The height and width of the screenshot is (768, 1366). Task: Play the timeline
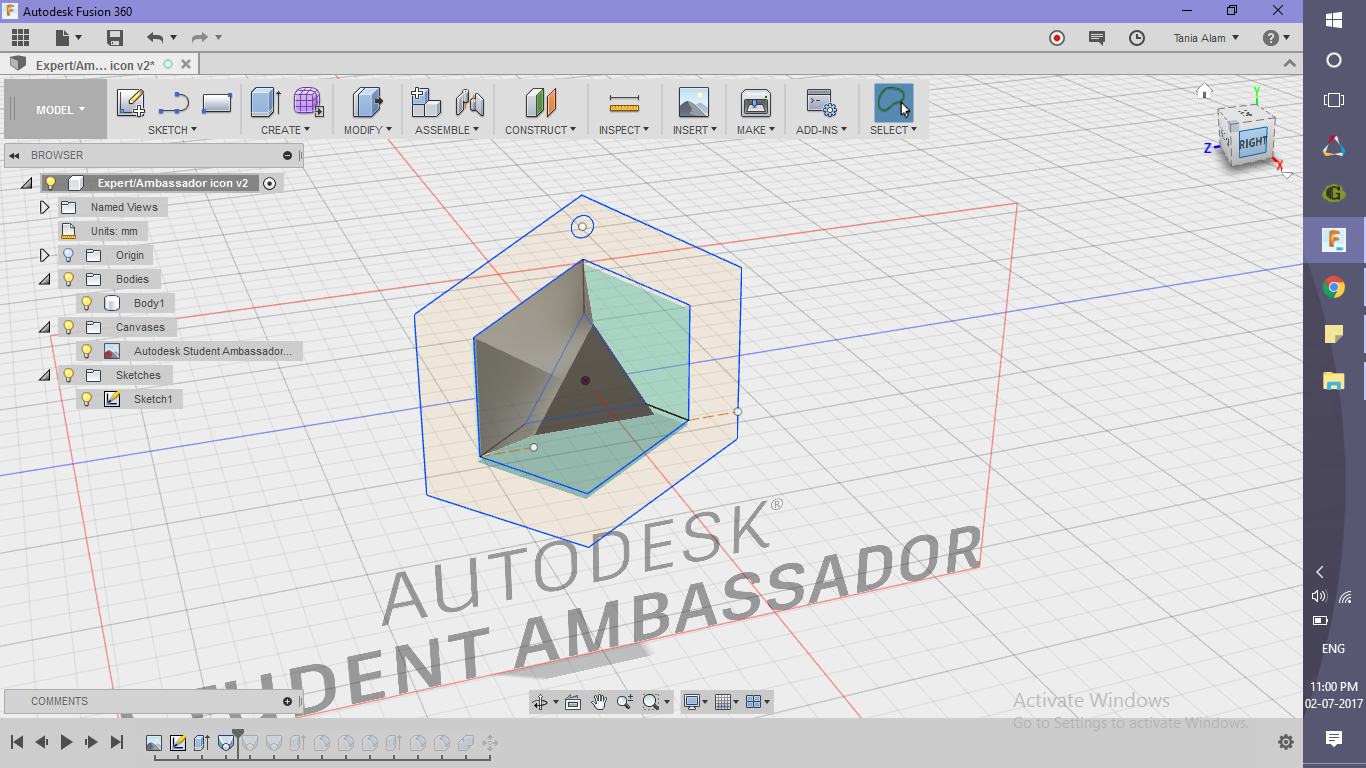pos(66,742)
